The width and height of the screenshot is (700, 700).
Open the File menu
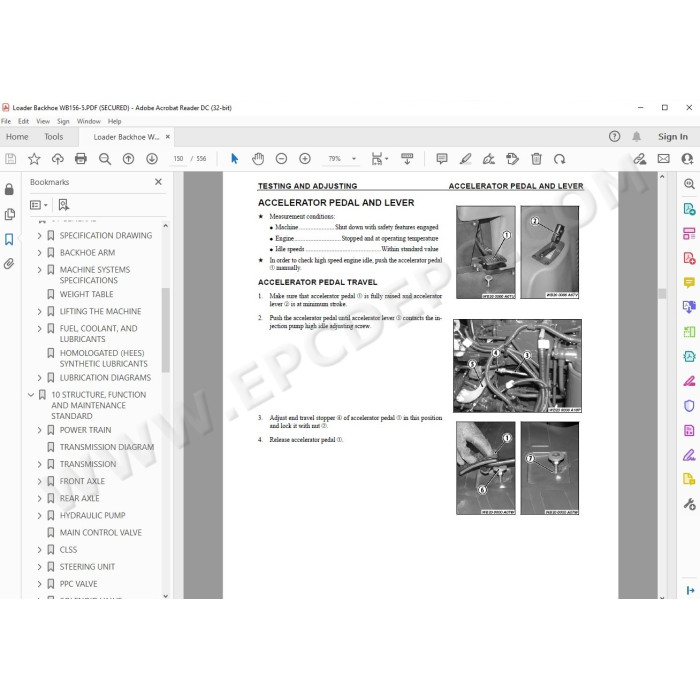tap(6, 121)
